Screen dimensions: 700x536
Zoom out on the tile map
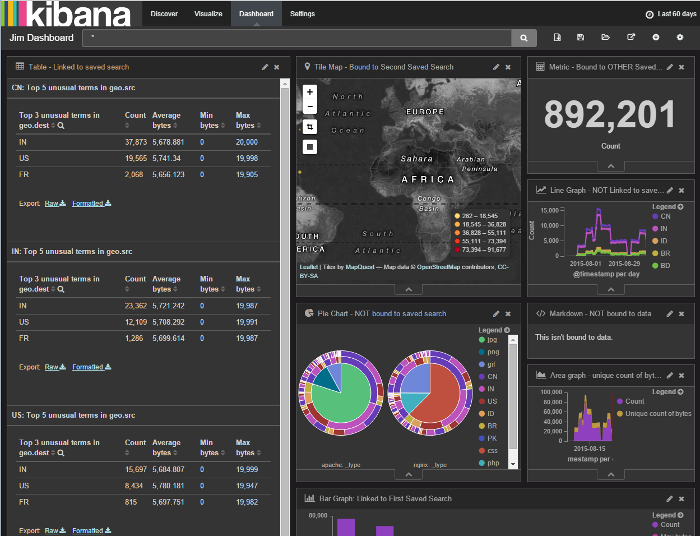(x=310, y=107)
